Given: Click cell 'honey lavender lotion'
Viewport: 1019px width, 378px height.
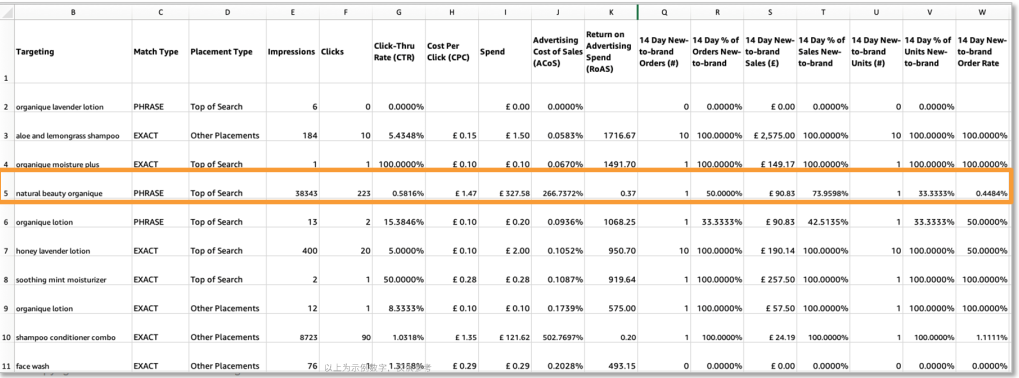Looking at the screenshot, I should (x=53, y=251).
